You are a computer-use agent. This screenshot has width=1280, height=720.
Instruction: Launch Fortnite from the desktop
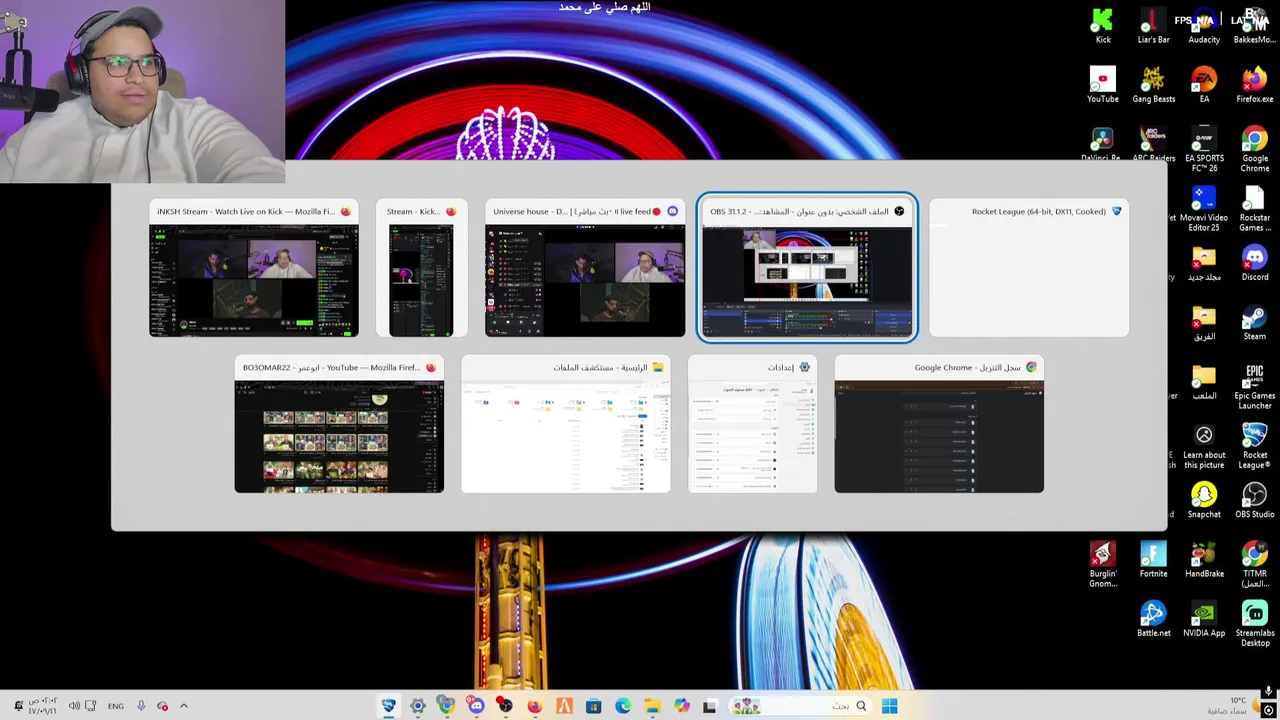(x=1153, y=560)
